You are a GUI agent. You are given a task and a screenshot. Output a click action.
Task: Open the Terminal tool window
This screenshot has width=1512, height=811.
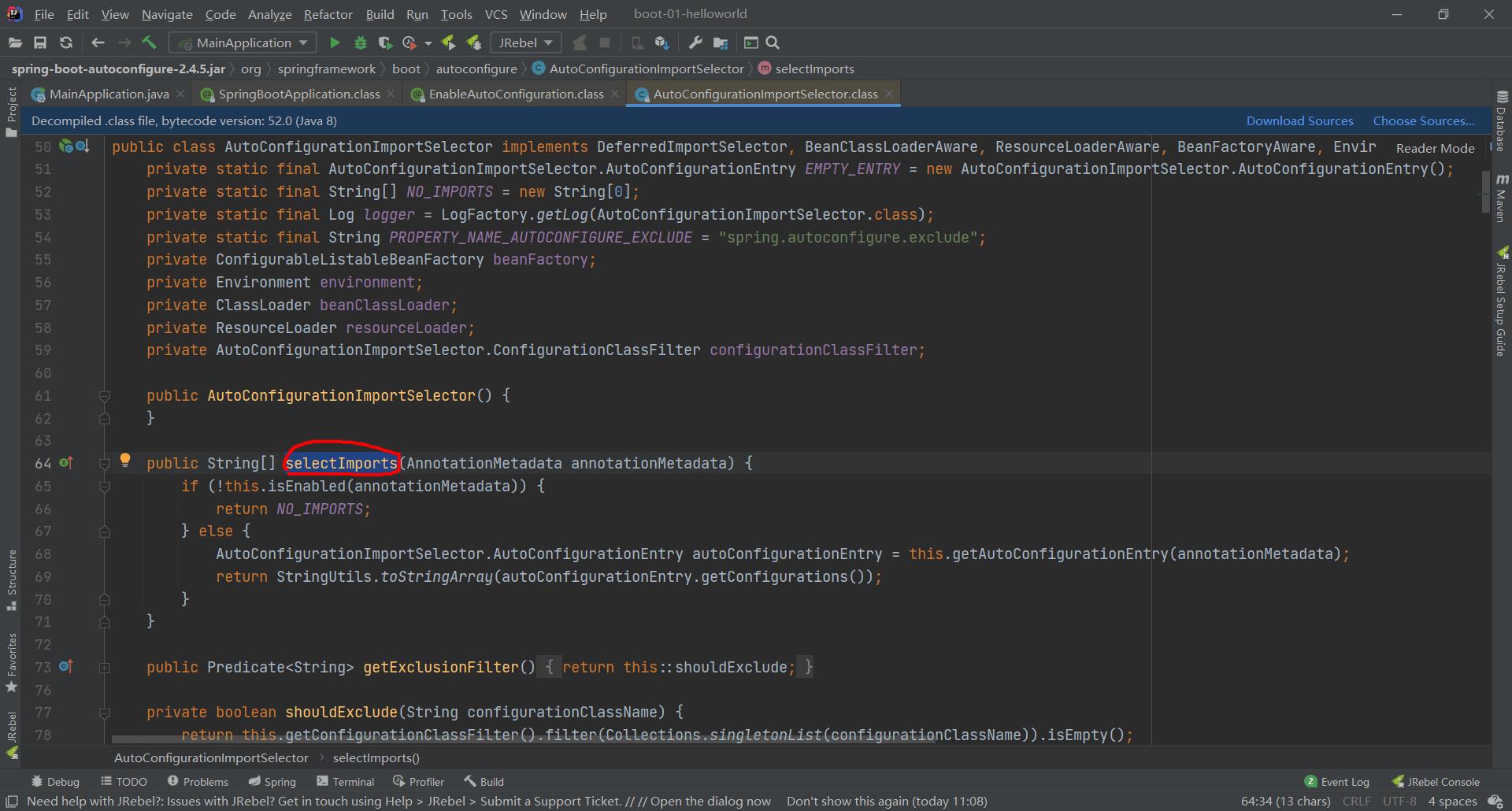(345, 782)
